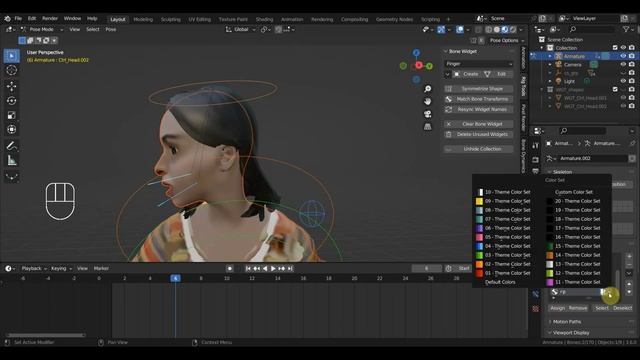640x360 pixels.
Task: Toggle the Collection exclude checkbox
Action: point(615,48)
